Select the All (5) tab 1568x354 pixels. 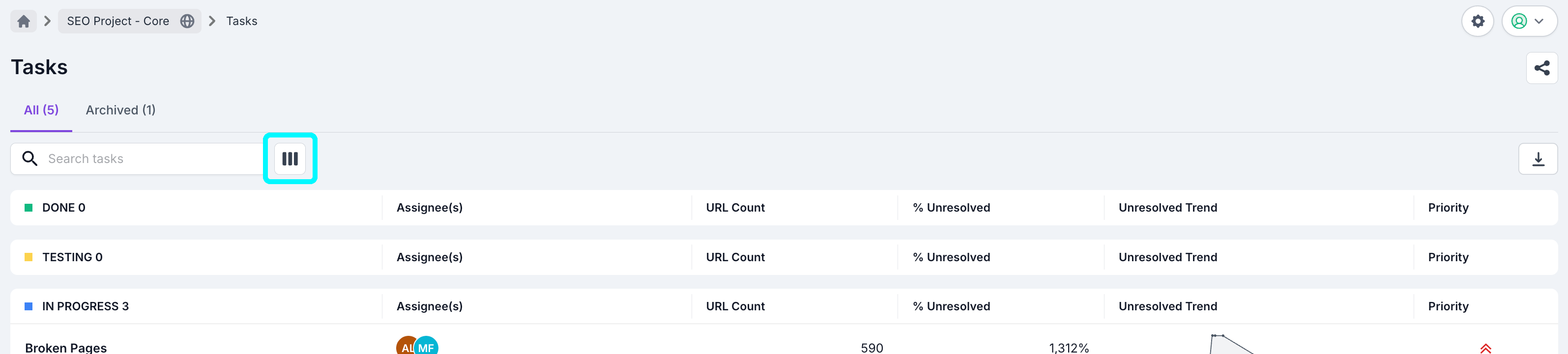click(41, 110)
